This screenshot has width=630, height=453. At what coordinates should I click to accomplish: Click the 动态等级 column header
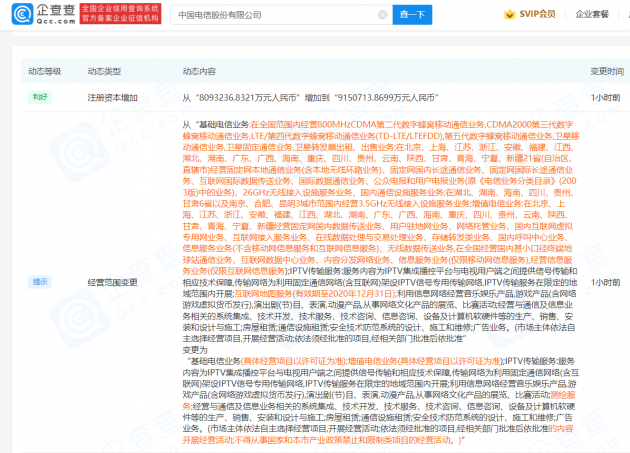coord(44,71)
